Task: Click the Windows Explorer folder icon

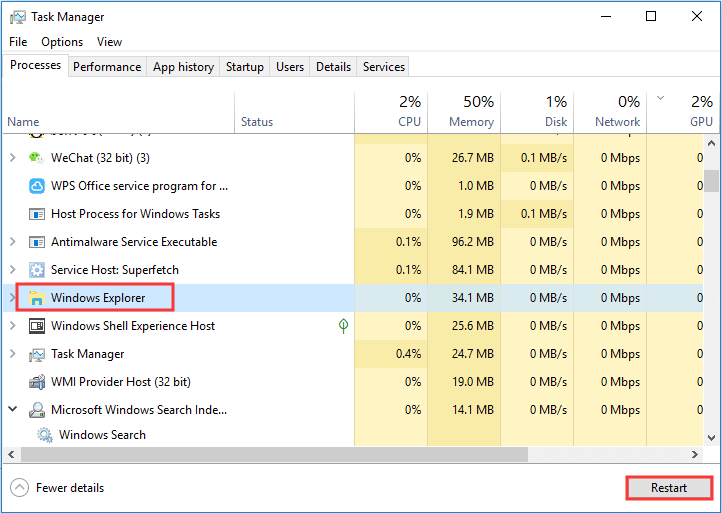Action: [x=36, y=298]
